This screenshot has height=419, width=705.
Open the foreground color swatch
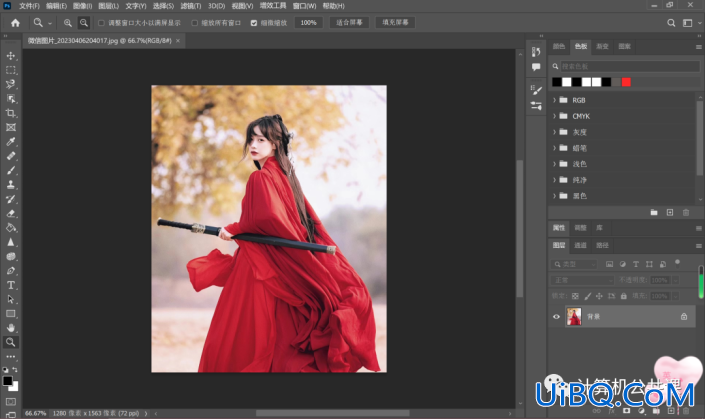point(7,381)
